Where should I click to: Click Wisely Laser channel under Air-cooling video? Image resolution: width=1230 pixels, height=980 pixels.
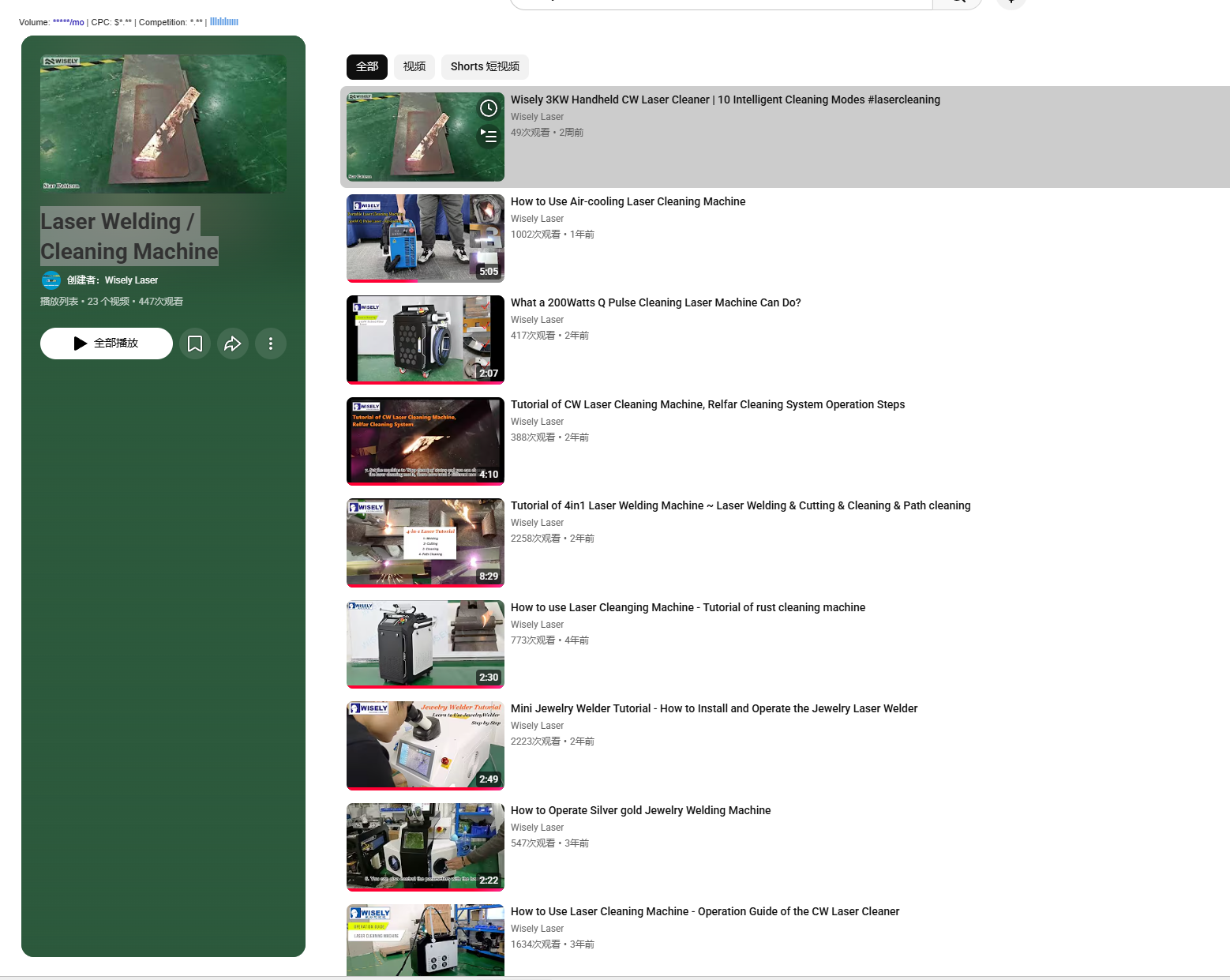coord(537,219)
